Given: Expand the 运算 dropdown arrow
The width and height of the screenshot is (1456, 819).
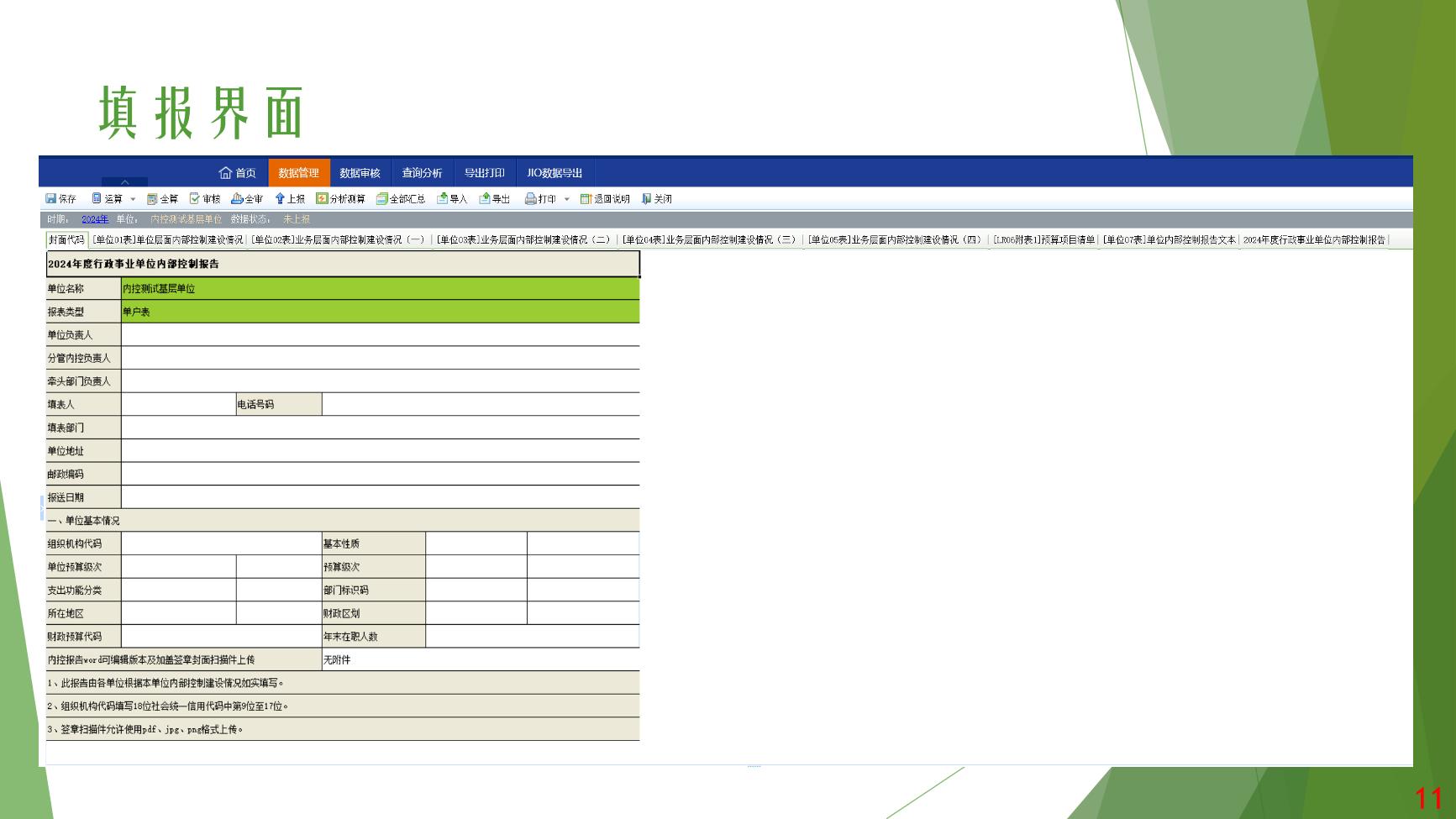Looking at the screenshot, I should click(x=133, y=200).
